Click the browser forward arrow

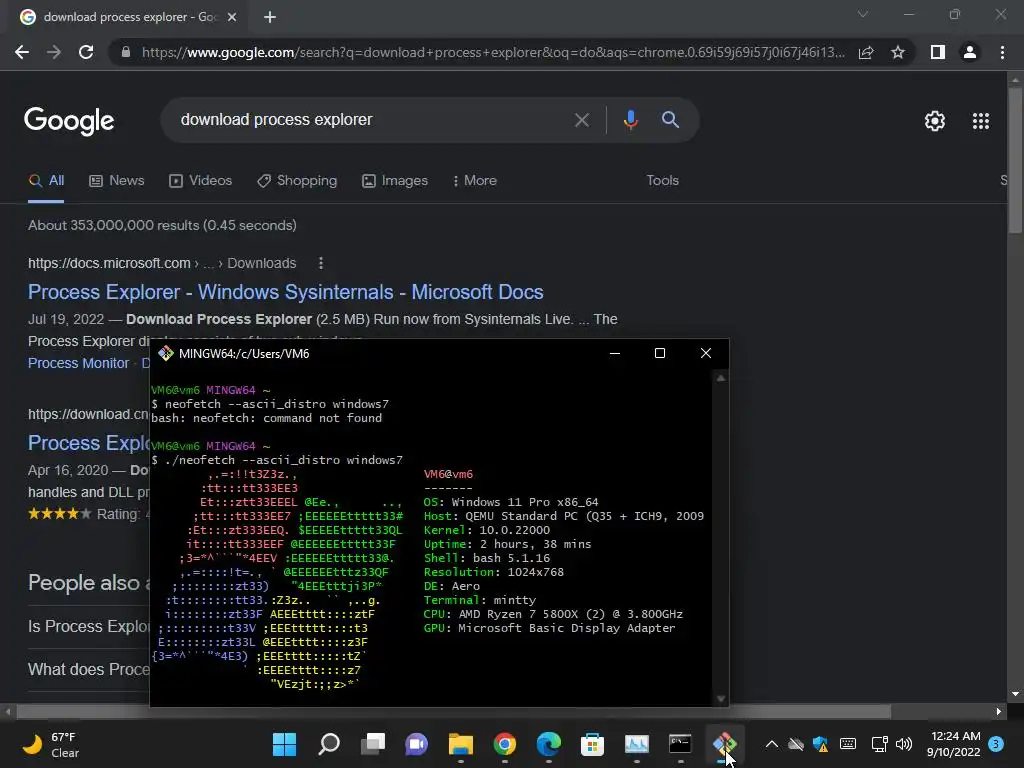coord(54,52)
